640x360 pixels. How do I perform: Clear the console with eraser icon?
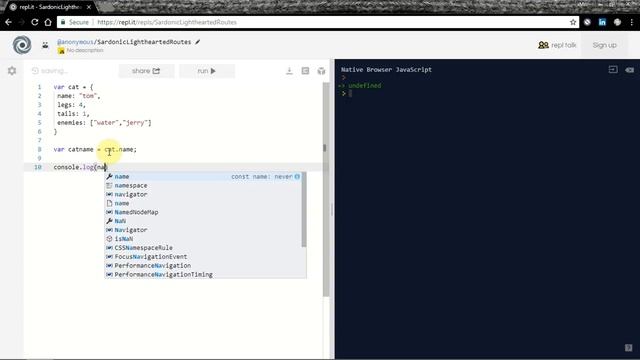(x=629, y=70)
